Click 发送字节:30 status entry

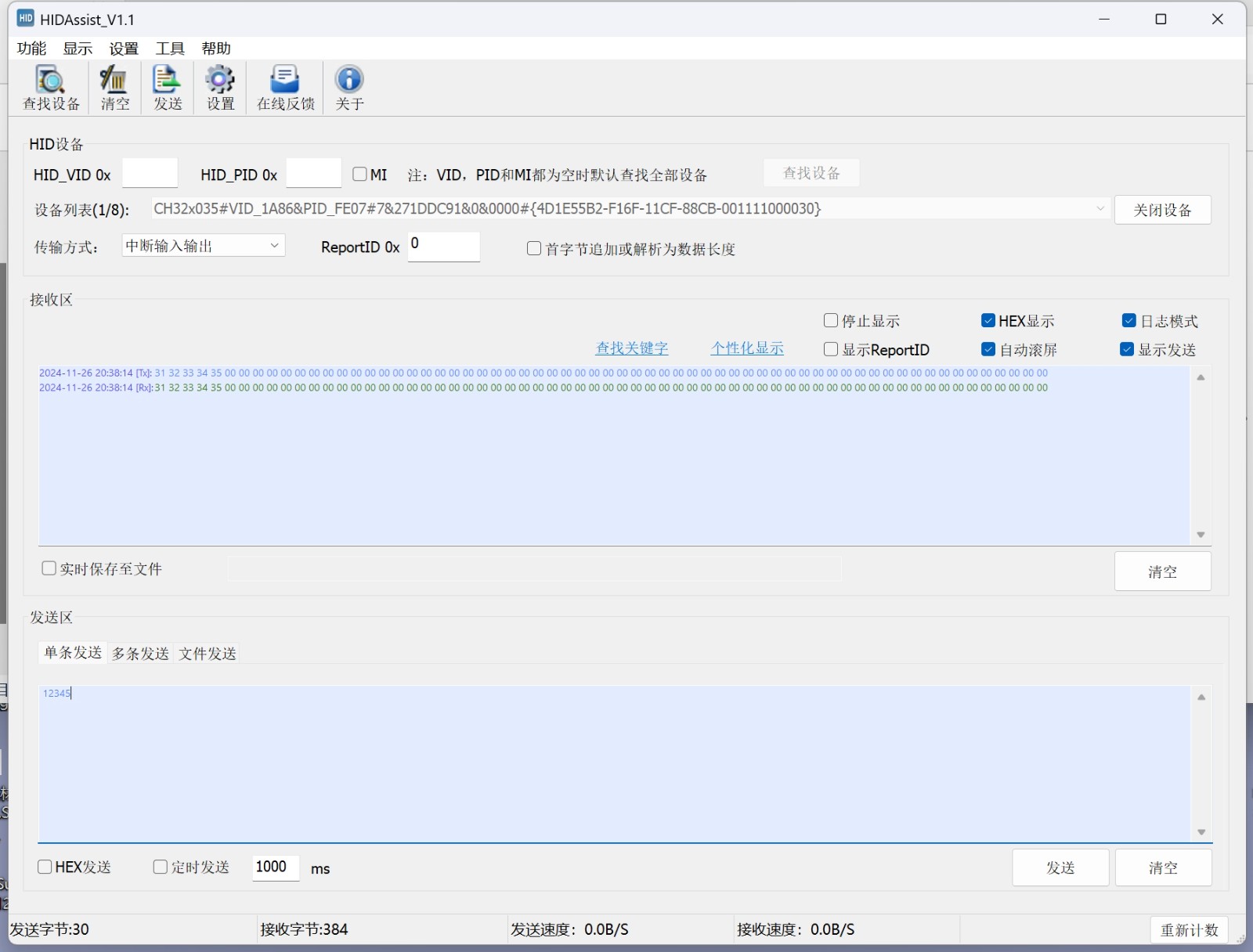coord(49,929)
